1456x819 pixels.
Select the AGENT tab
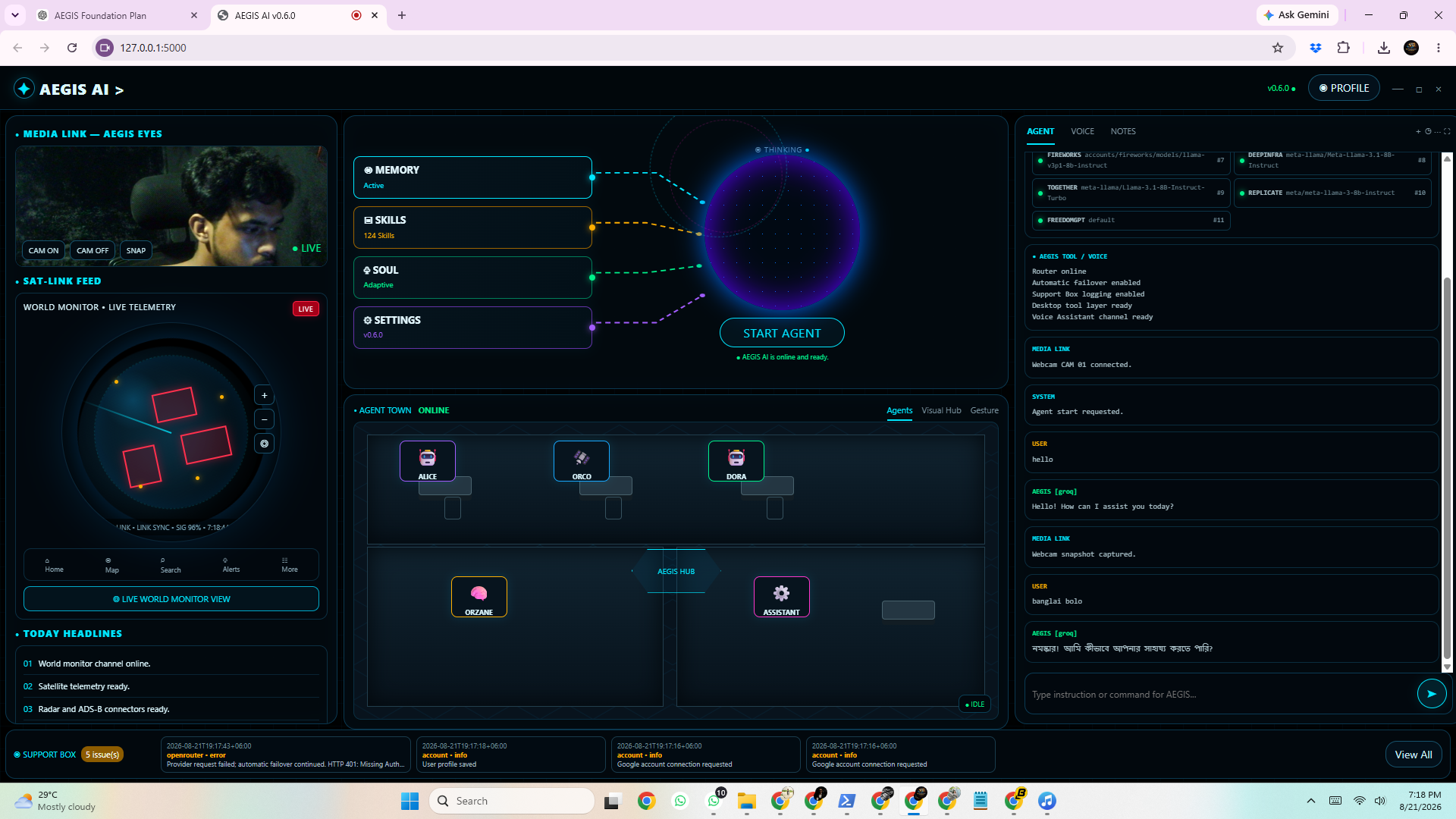click(1040, 132)
